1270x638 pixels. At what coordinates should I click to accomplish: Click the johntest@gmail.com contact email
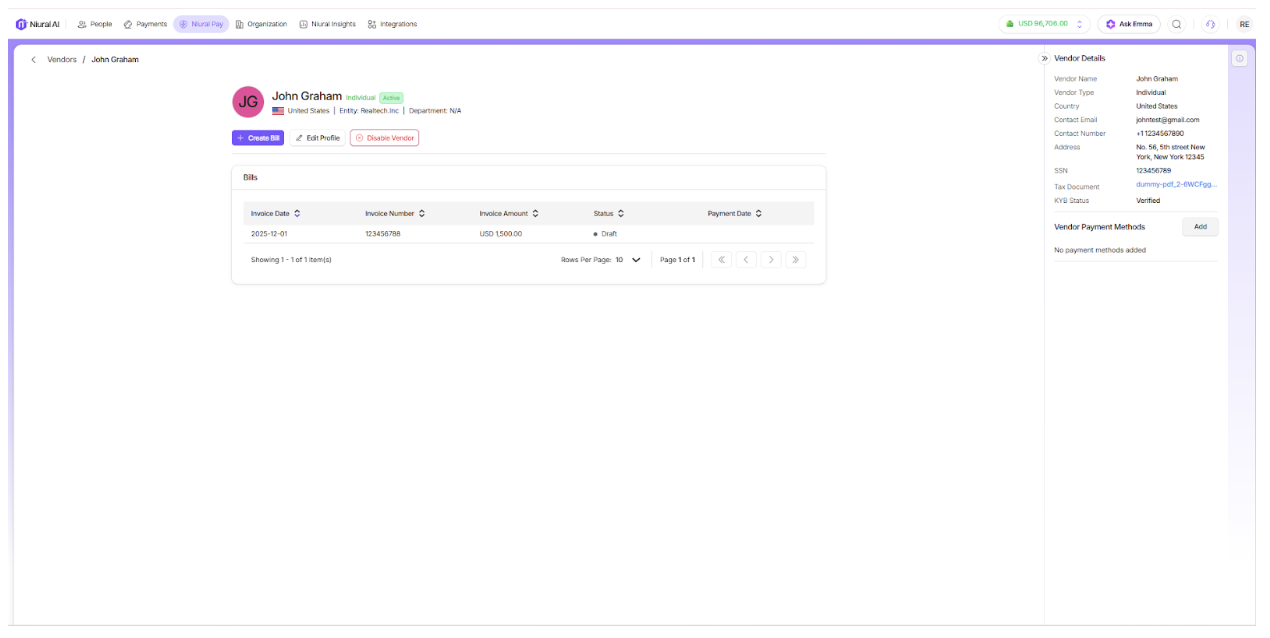[1168, 120]
